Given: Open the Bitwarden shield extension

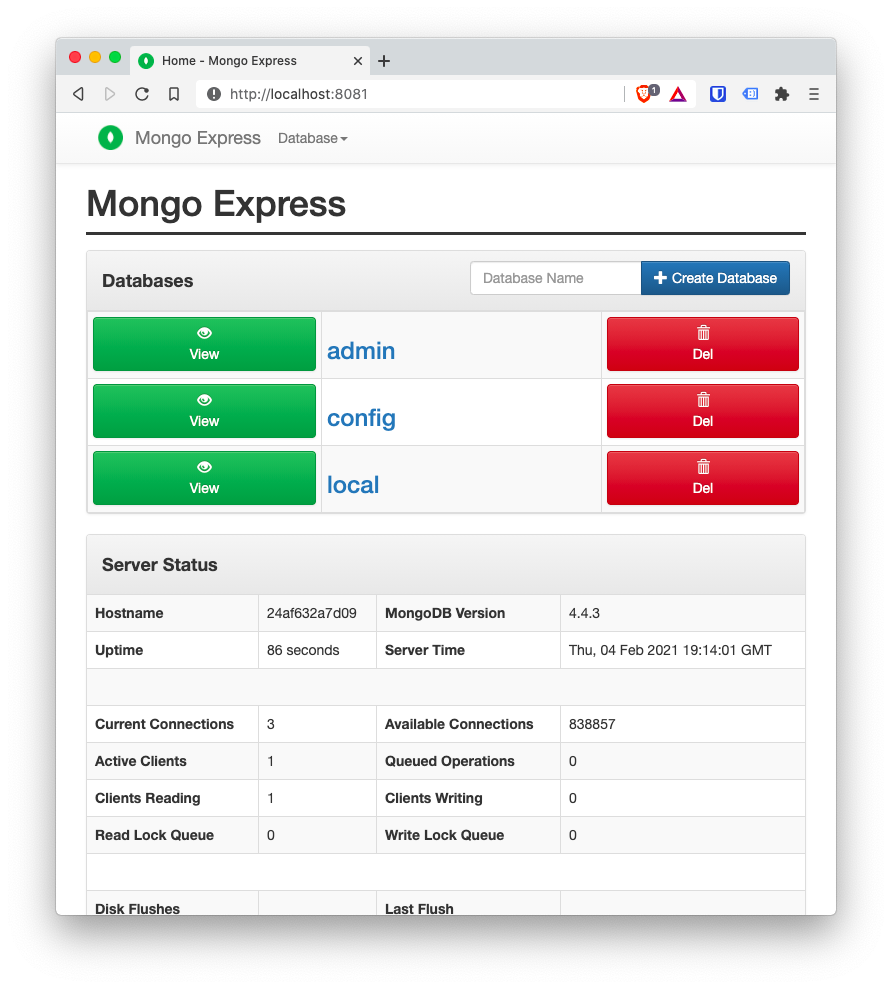Looking at the screenshot, I should [718, 94].
